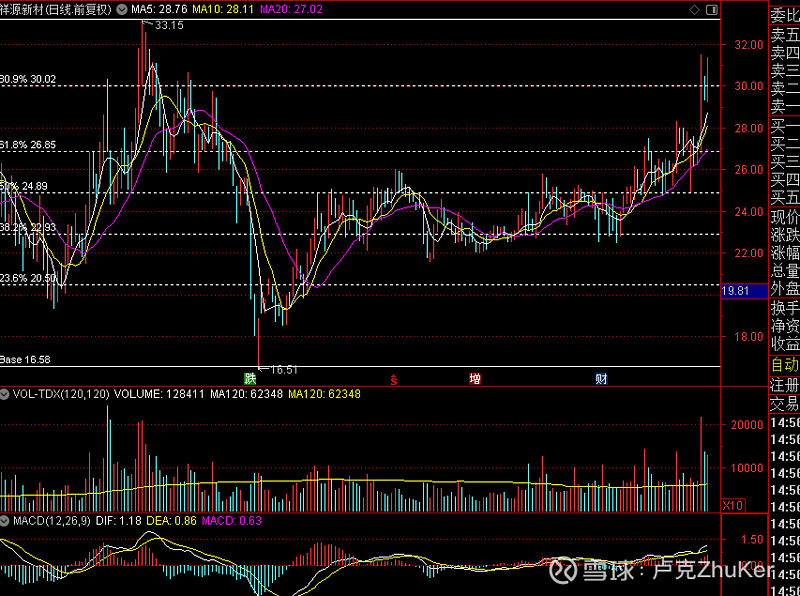
Task: Click the 外盘 row in quote panel
Action: (x=785, y=289)
